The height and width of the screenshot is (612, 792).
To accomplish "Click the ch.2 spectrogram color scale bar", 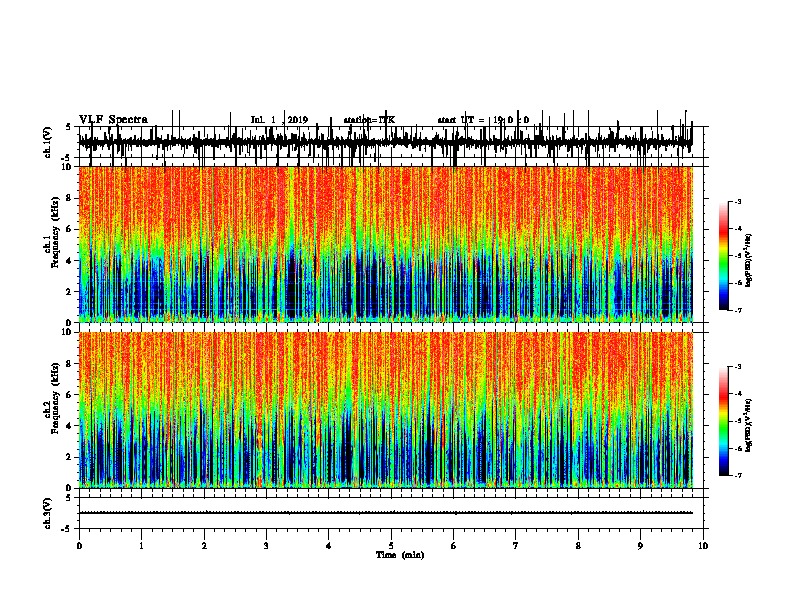I will pos(724,421).
